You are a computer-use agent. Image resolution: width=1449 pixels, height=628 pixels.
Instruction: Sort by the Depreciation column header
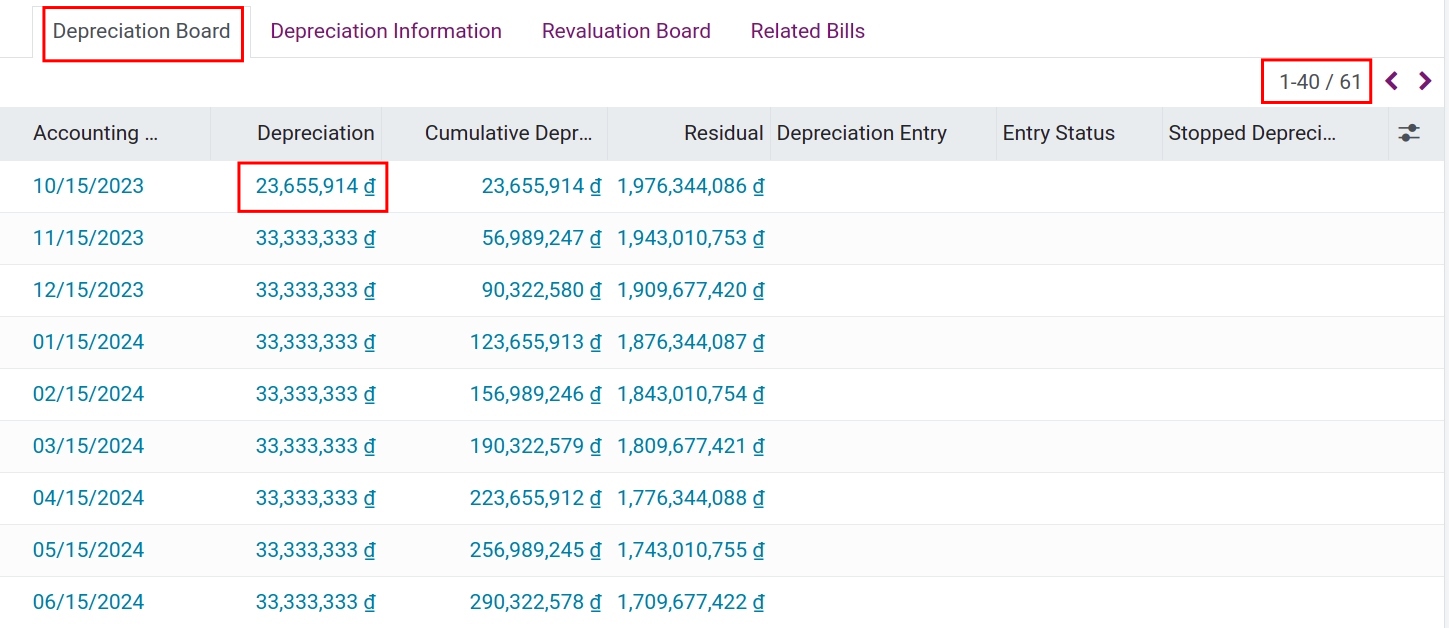tap(315, 133)
